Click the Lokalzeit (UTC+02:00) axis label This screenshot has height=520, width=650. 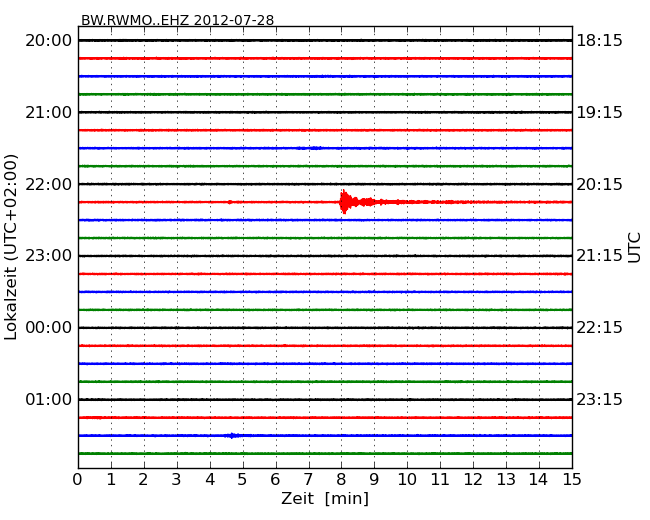(x=11, y=247)
